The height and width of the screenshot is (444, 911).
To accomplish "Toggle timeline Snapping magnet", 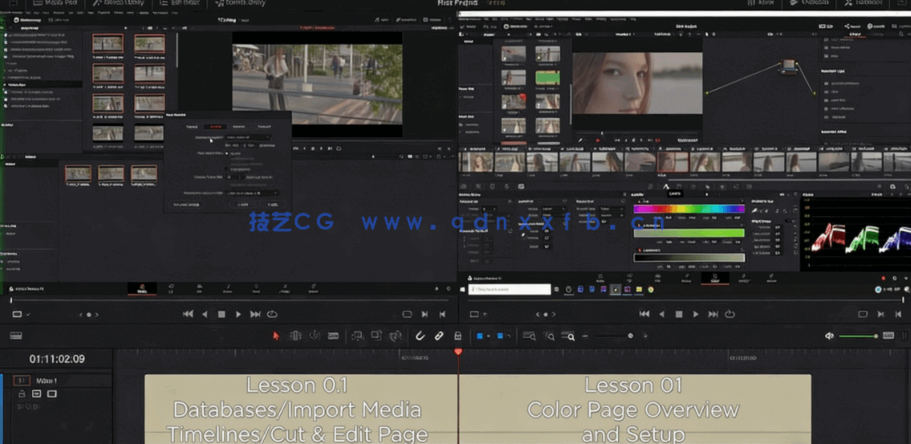I will click(420, 336).
